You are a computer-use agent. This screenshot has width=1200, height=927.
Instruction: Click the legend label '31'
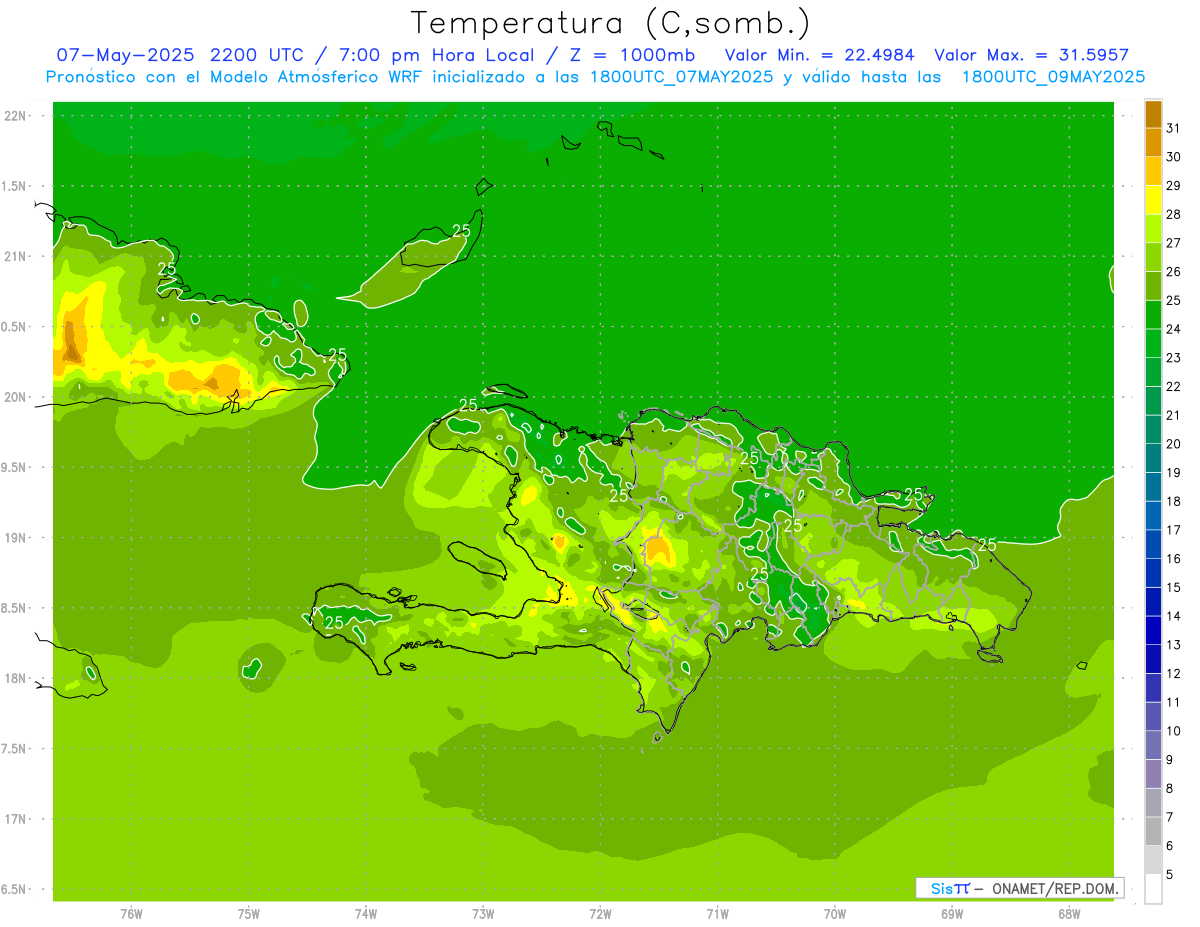(x=1173, y=128)
